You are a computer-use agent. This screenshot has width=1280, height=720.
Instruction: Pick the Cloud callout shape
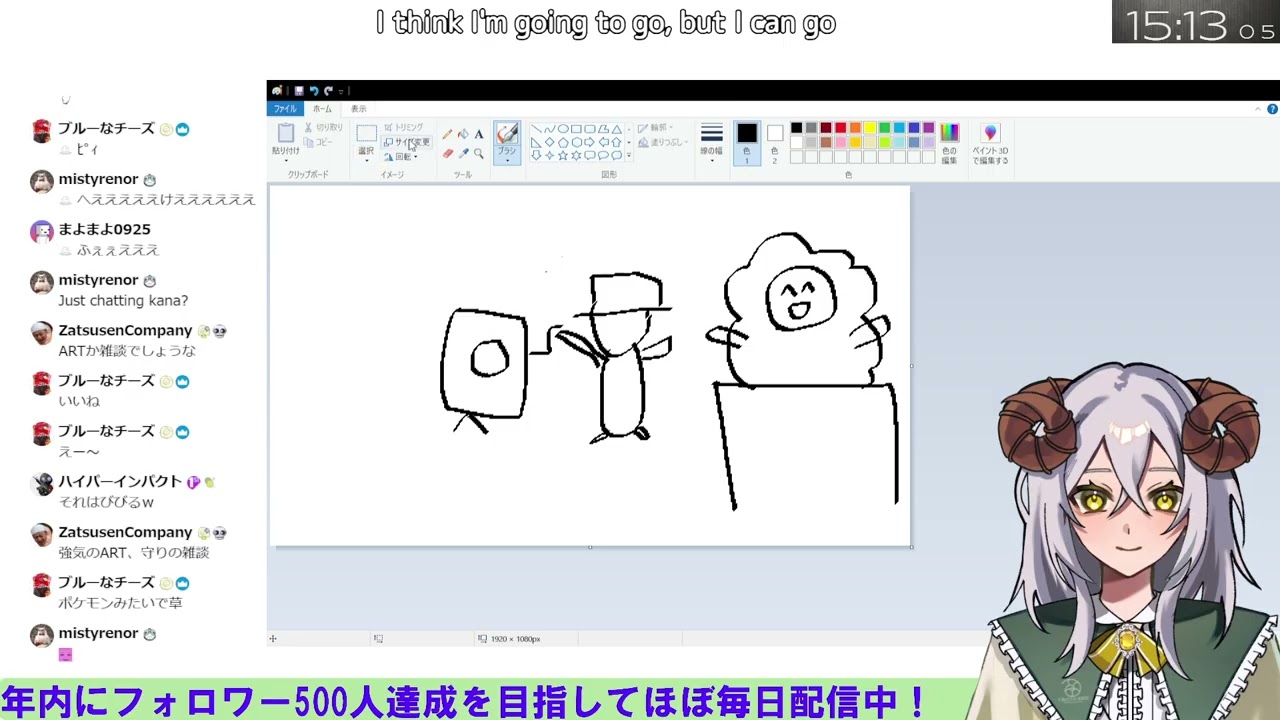[616, 155]
